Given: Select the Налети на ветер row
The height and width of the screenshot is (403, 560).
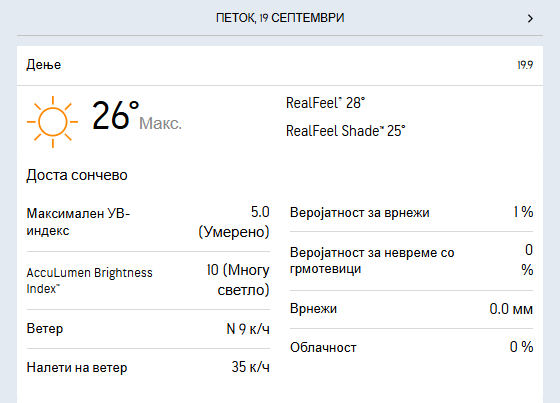Looking at the screenshot, I should tap(148, 367).
